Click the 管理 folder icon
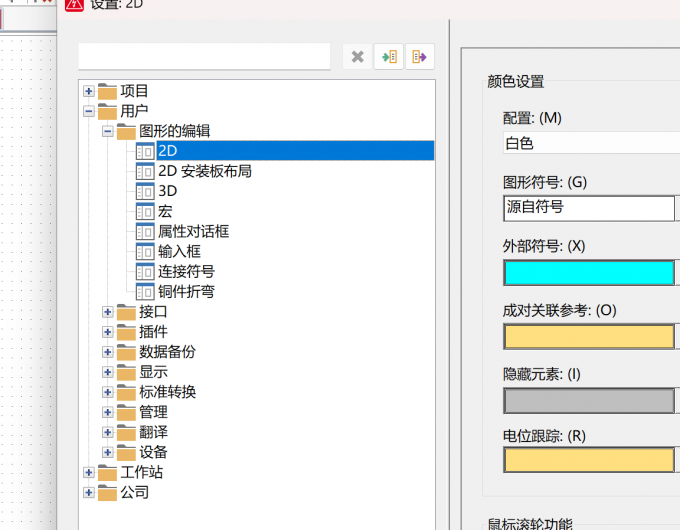Screen dimensions: 680x530 coord(126,412)
